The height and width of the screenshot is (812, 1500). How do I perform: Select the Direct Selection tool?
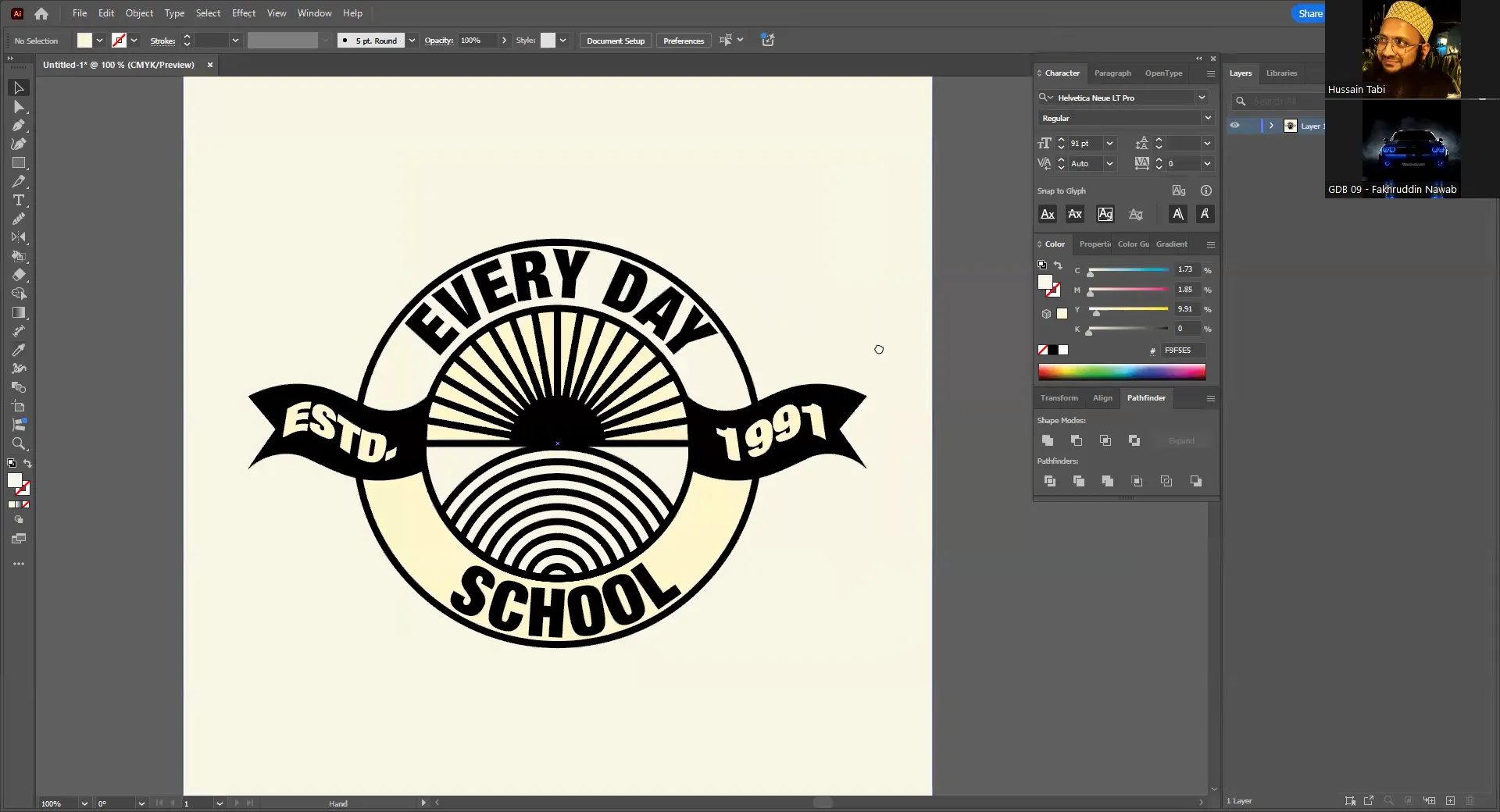(x=19, y=107)
